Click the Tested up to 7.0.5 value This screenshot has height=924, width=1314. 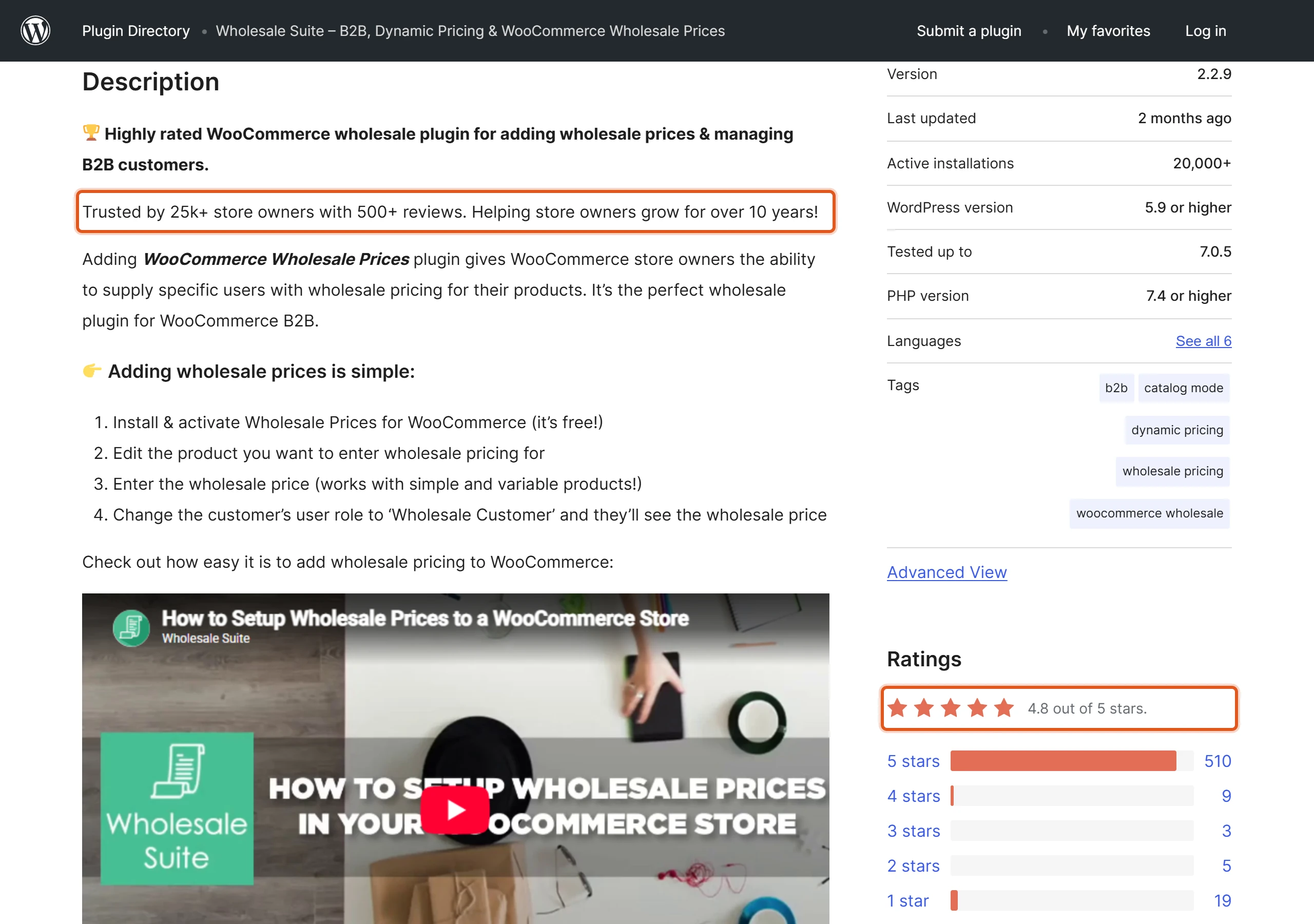[1215, 252]
